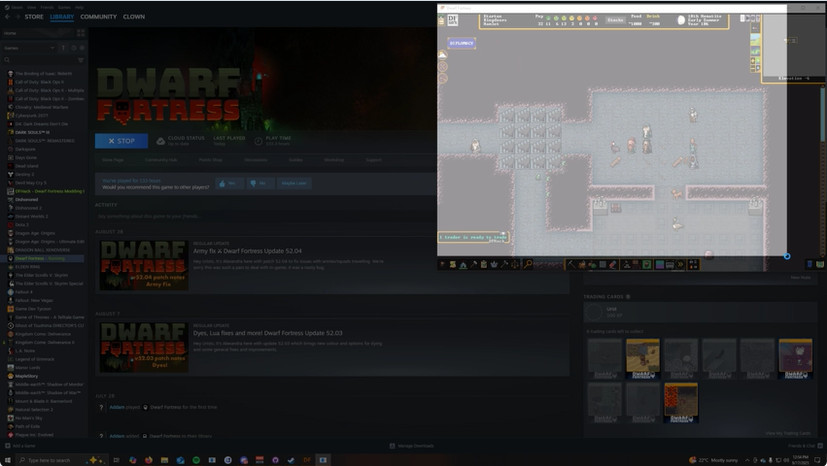Click the play time clock icon

click(258, 141)
